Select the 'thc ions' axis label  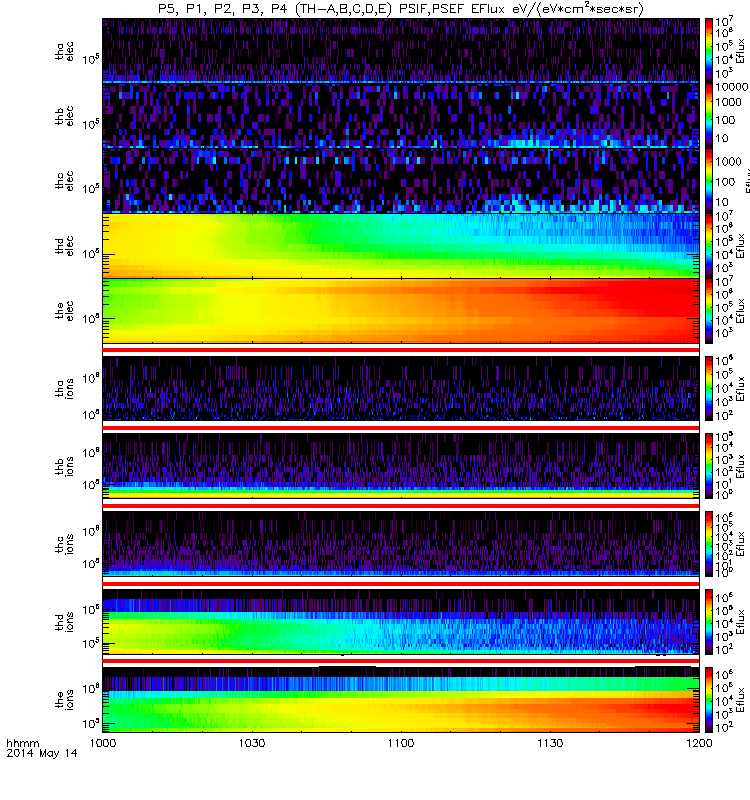[x=64, y=544]
